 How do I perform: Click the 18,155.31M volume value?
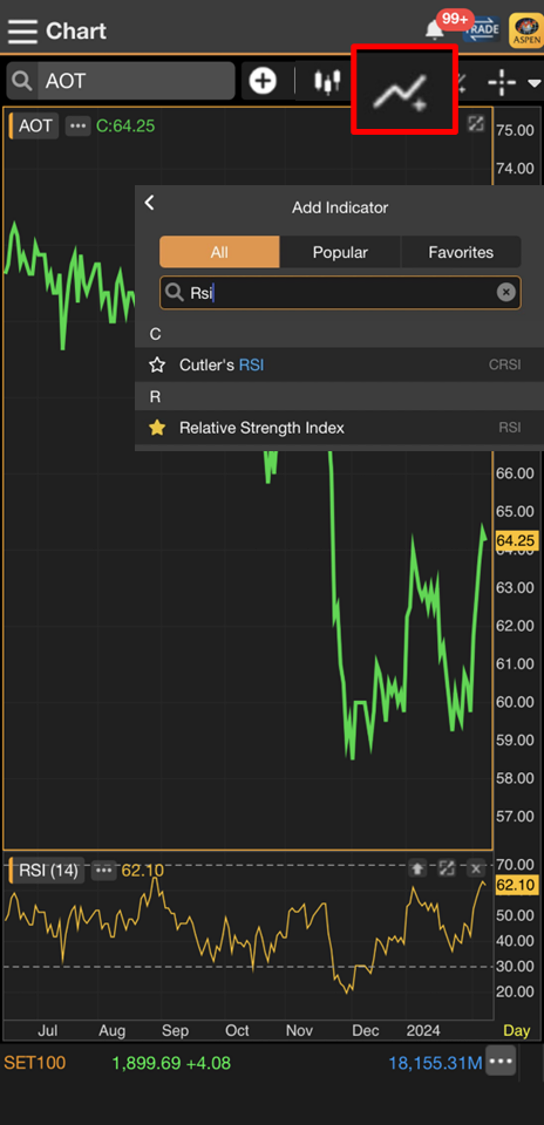pyautogui.click(x=436, y=1063)
